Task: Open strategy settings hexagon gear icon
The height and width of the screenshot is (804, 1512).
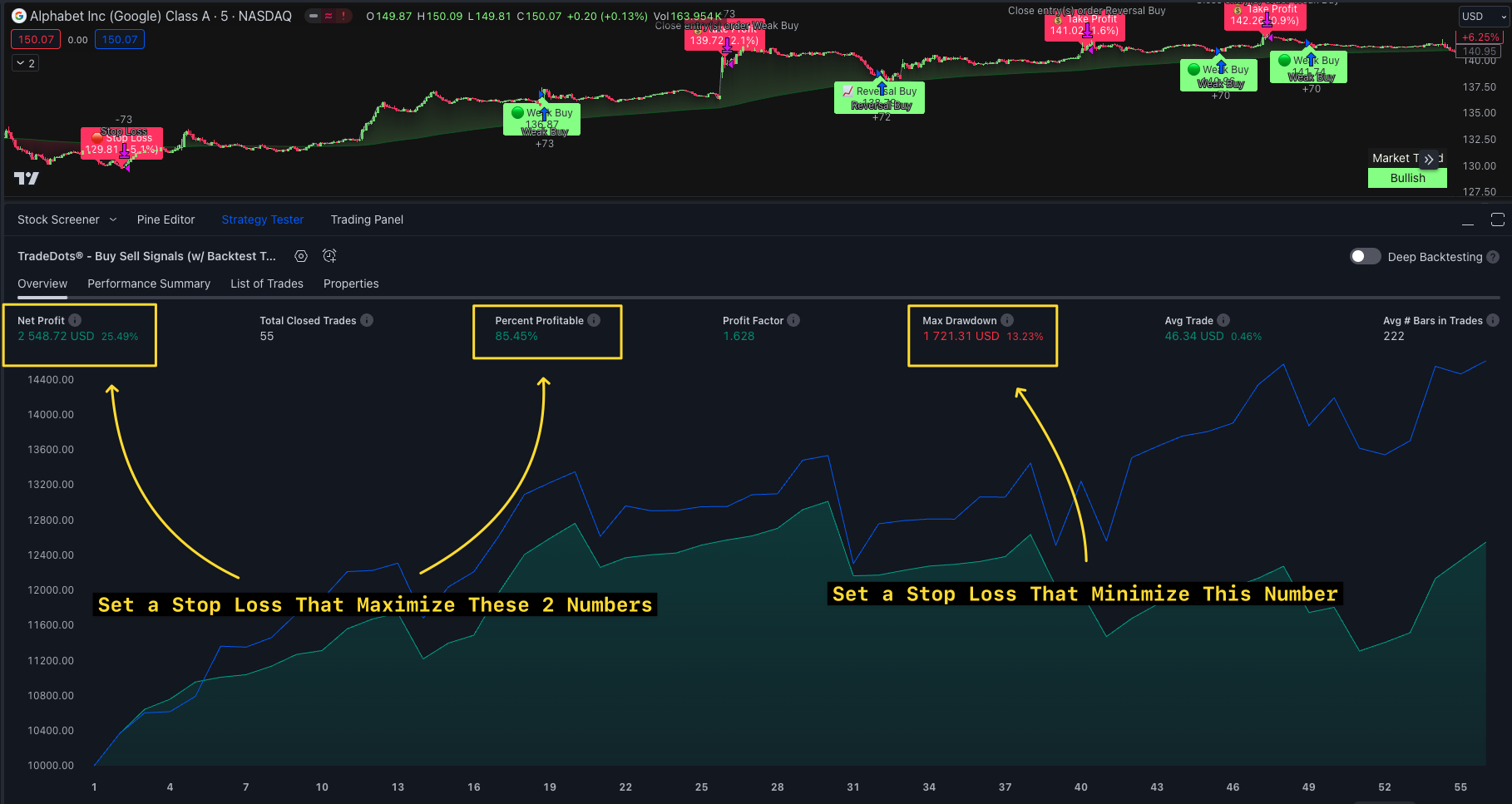Action: tap(301, 256)
